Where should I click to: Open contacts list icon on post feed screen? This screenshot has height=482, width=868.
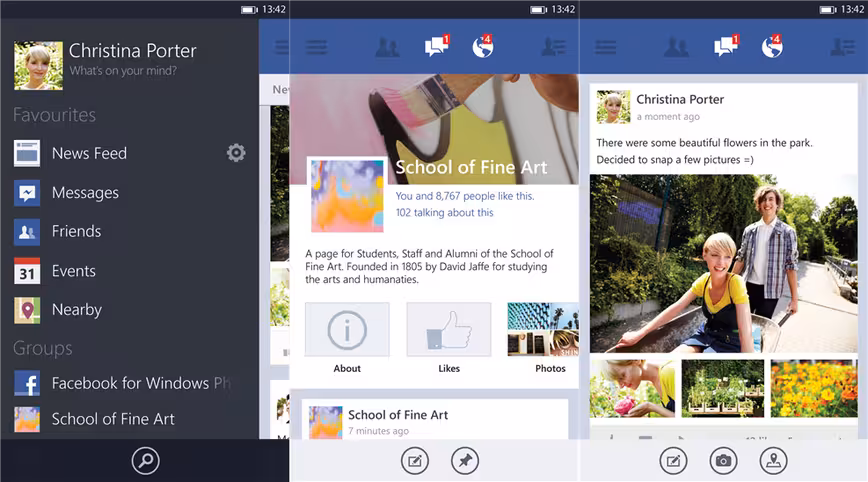843,48
